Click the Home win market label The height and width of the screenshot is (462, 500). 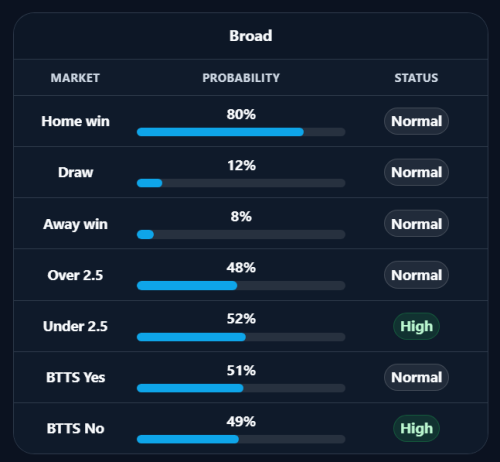click(75, 121)
